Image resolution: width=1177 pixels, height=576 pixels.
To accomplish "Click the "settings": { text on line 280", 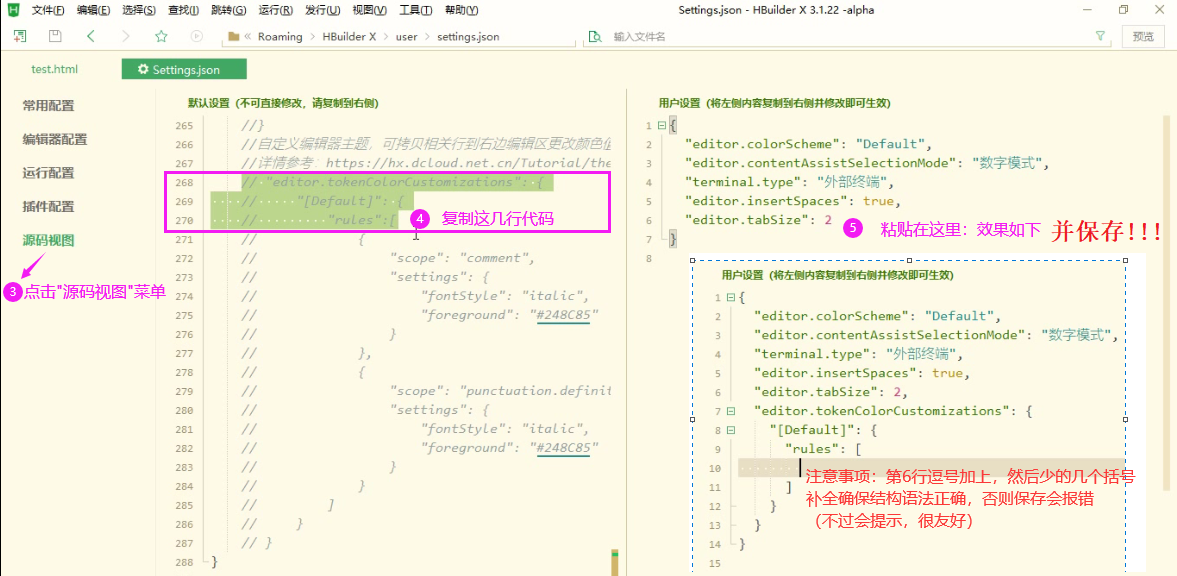I will click(x=440, y=410).
